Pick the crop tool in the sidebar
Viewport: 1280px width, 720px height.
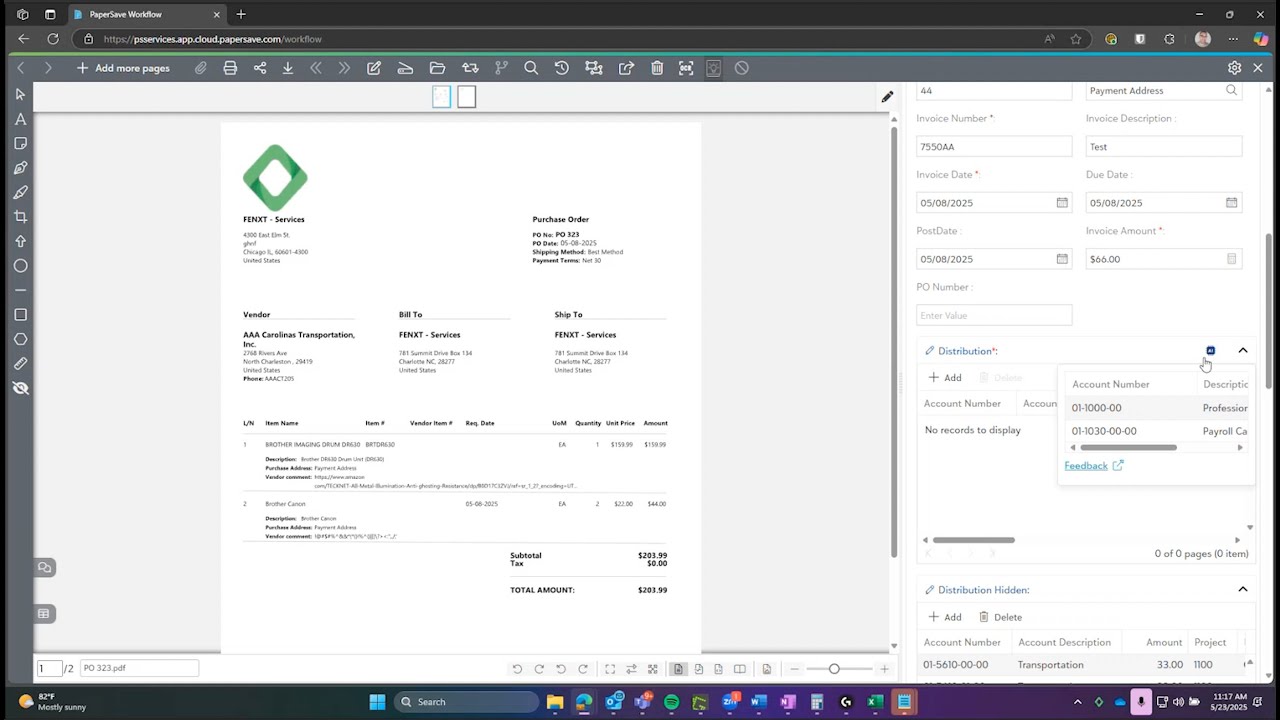(20, 217)
